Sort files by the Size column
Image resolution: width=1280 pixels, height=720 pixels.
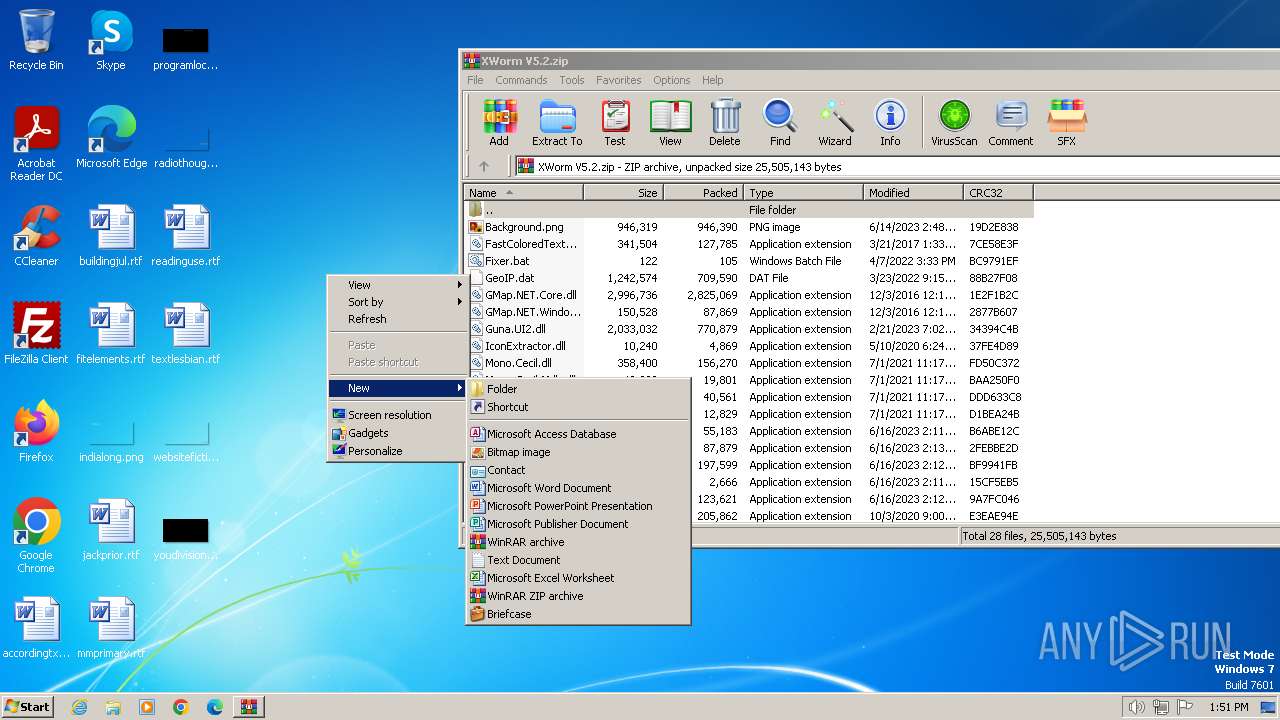pyautogui.click(x=623, y=193)
